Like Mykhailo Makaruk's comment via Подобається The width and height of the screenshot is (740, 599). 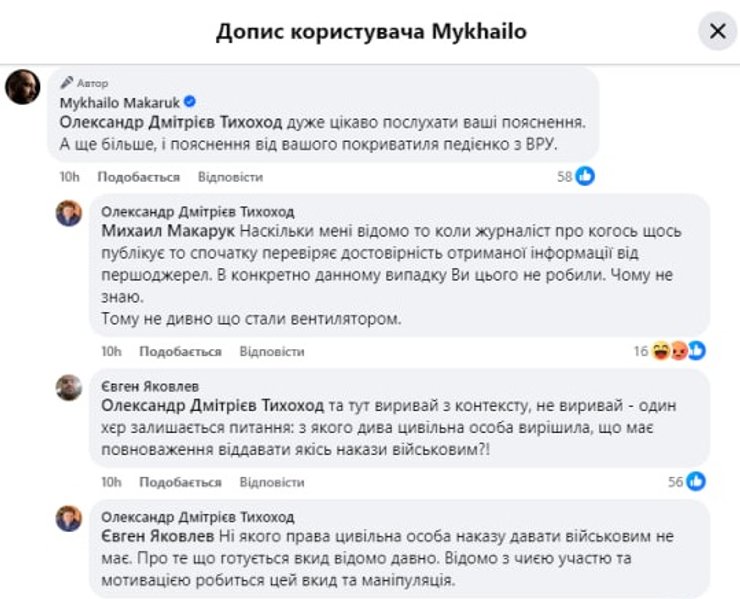pos(138,177)
